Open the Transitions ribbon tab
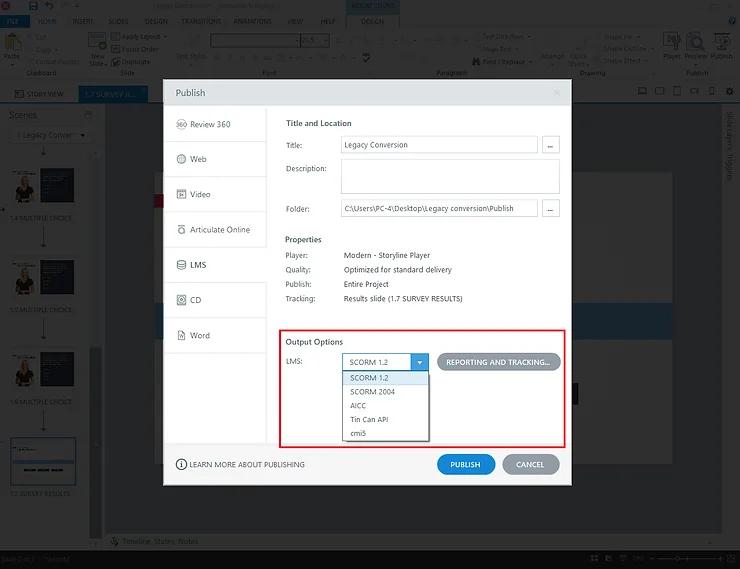The width and height of the screenshot is (740, 569). [x=202, y=21]
